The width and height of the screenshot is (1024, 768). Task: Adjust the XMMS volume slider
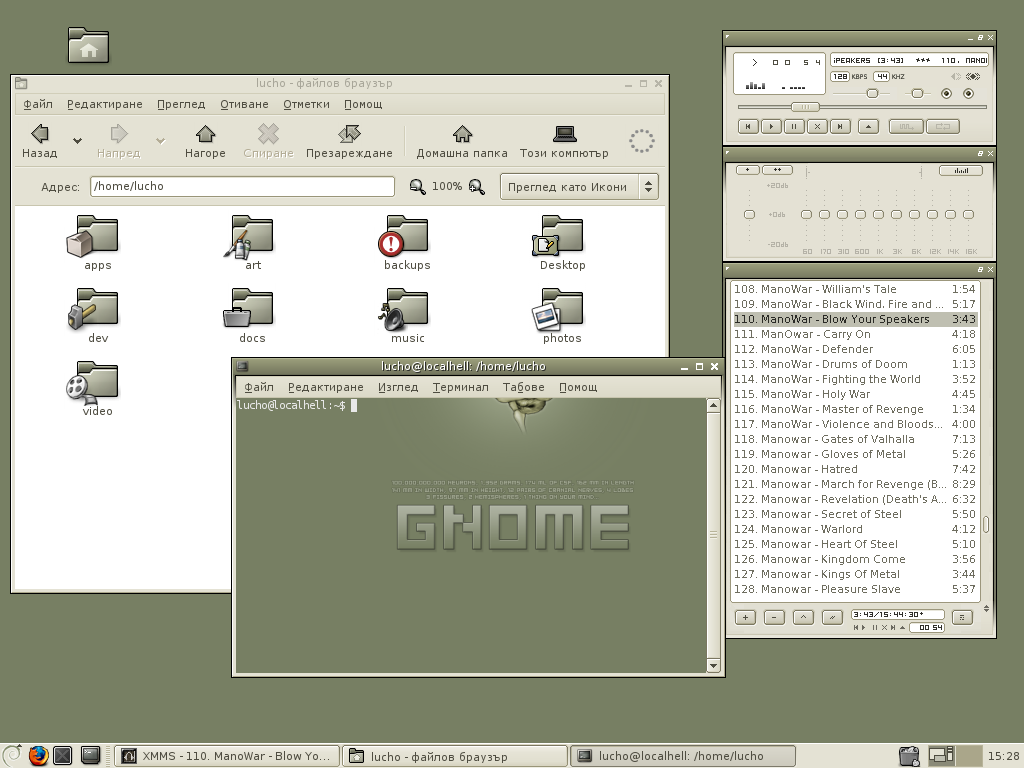(872, 93)
